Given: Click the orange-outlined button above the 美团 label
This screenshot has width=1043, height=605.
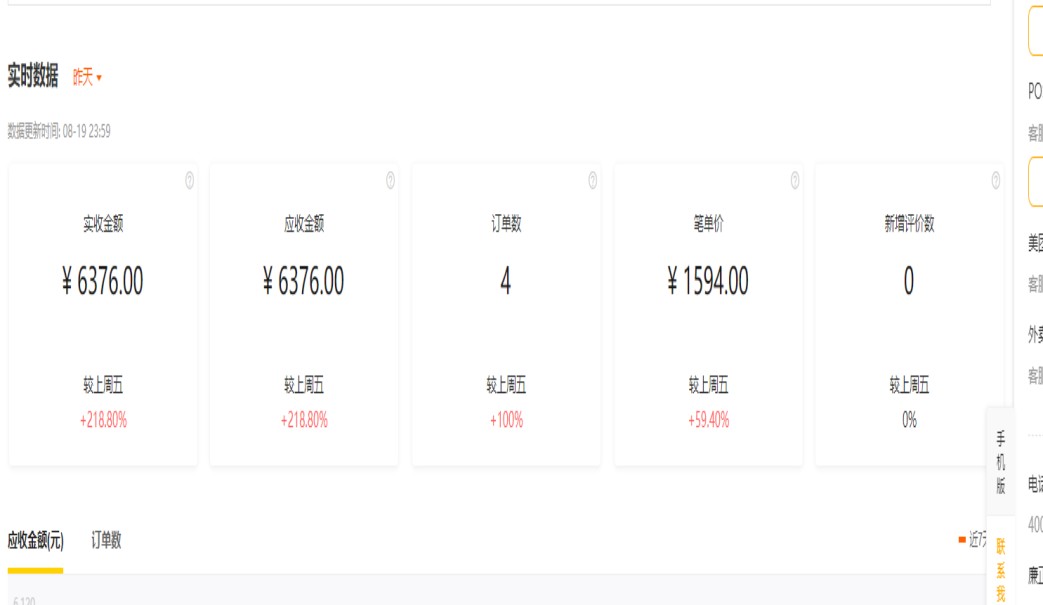Looking at the screenshot, I should pyautogui.click(x=1036, y=182).
